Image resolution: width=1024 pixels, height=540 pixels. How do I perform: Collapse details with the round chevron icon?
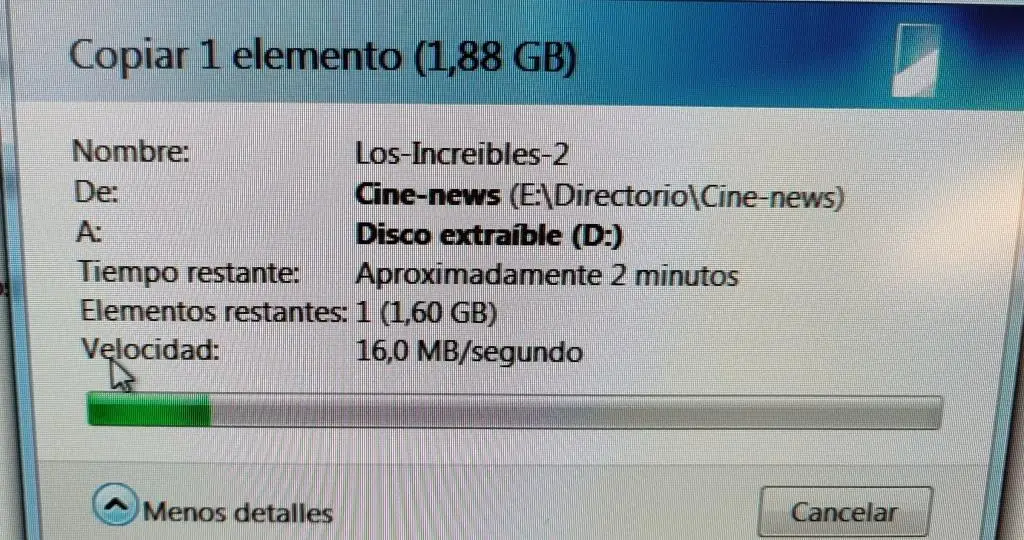tap(116, 505)
